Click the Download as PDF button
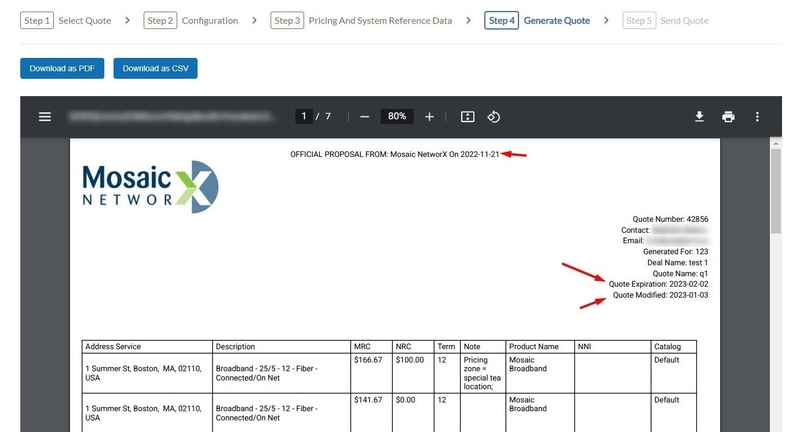 [62, 69]
